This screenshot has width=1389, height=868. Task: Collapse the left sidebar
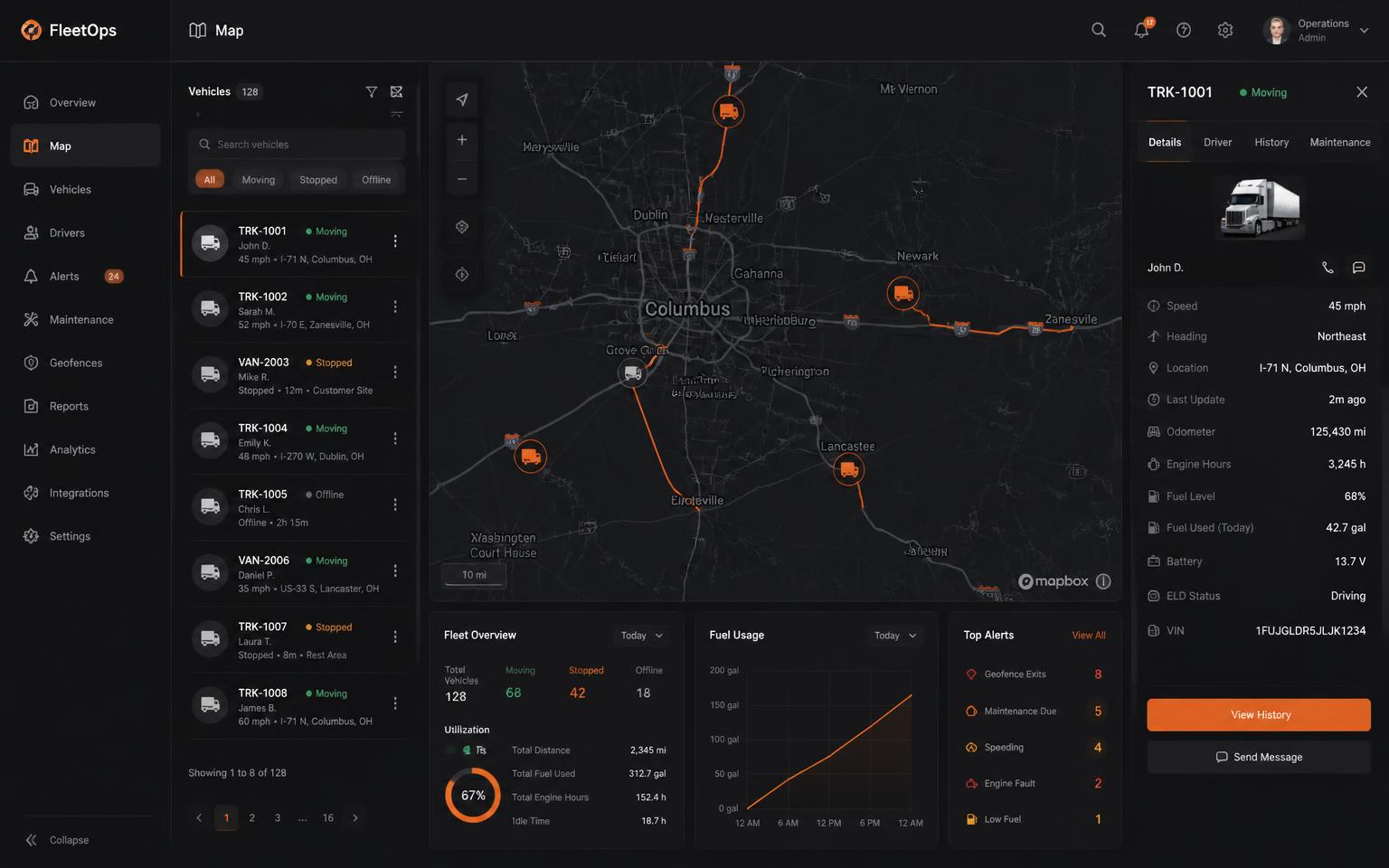tap(56, 840)
